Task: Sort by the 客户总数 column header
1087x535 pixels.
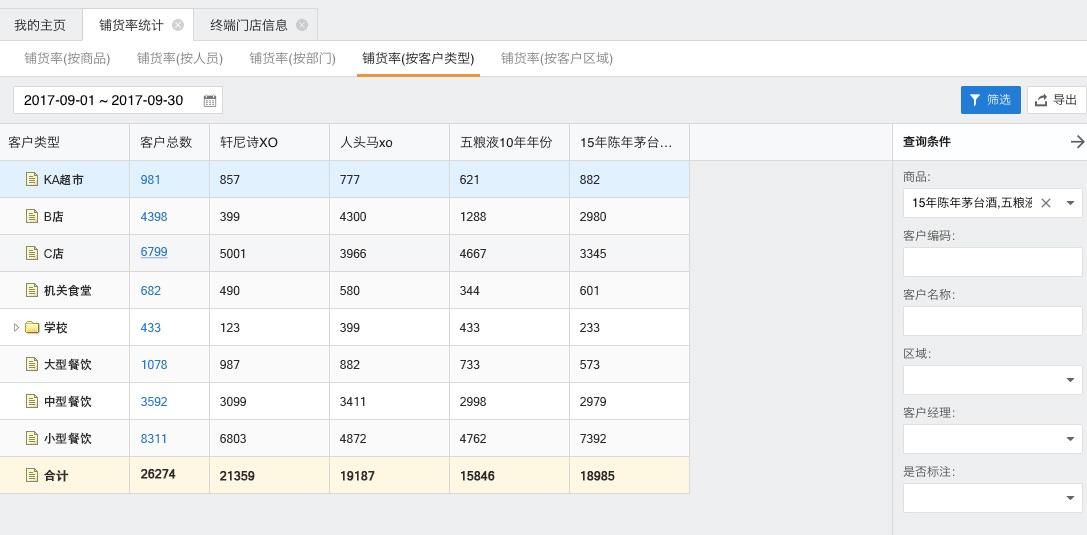Action: coord(166,143)
